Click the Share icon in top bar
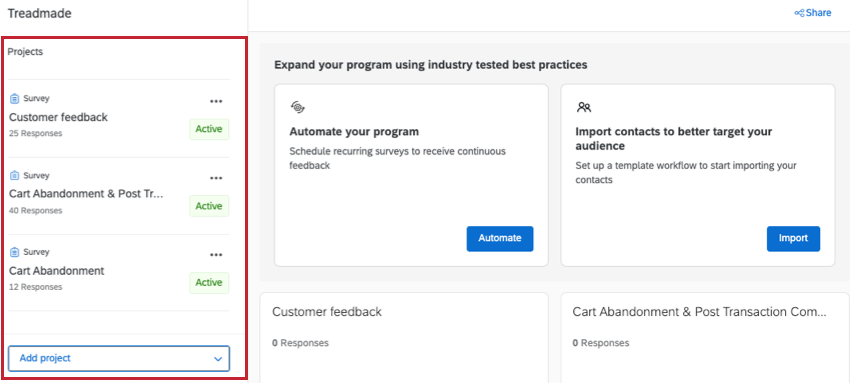Viewport: 850px width, 383px height. pos(799,13)
